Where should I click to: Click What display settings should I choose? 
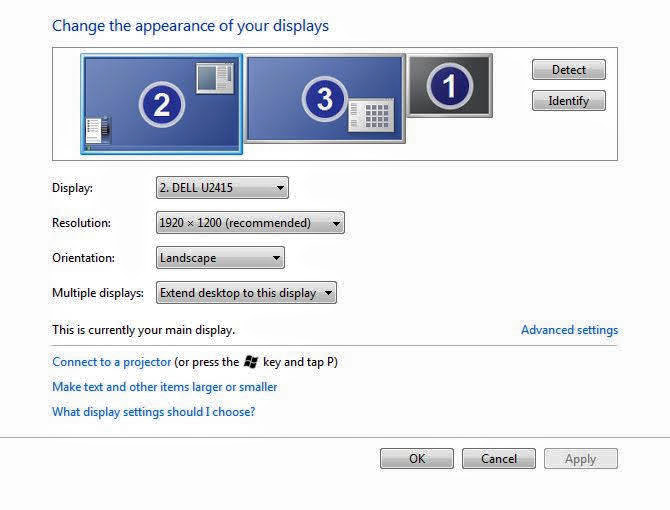point(153,411)
